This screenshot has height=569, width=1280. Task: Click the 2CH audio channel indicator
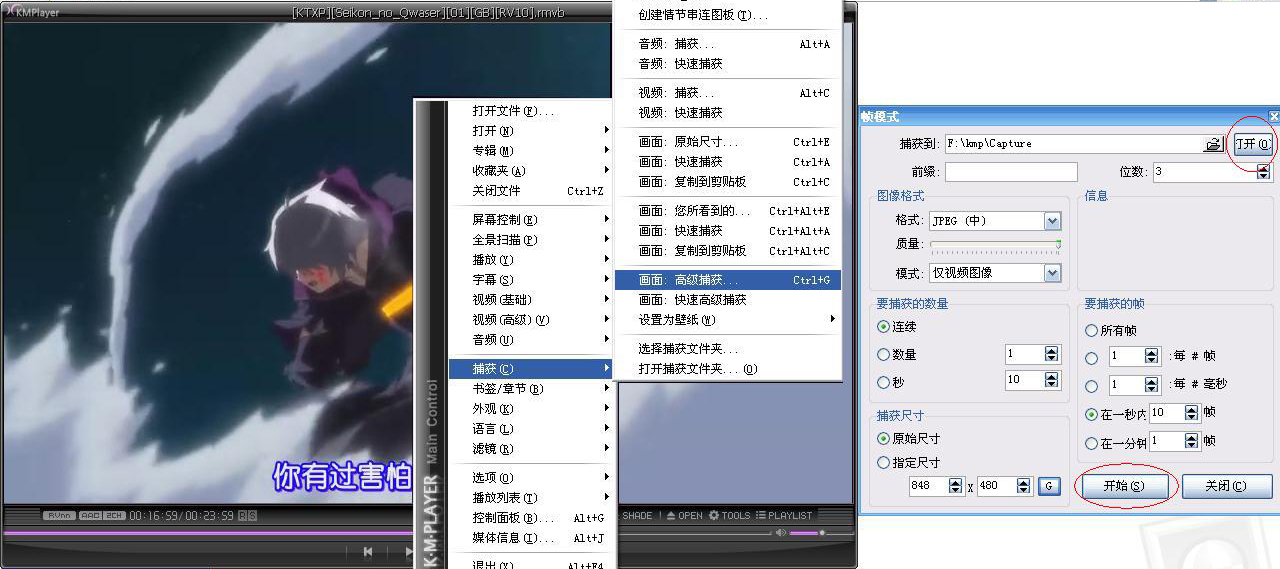point(114,516)
